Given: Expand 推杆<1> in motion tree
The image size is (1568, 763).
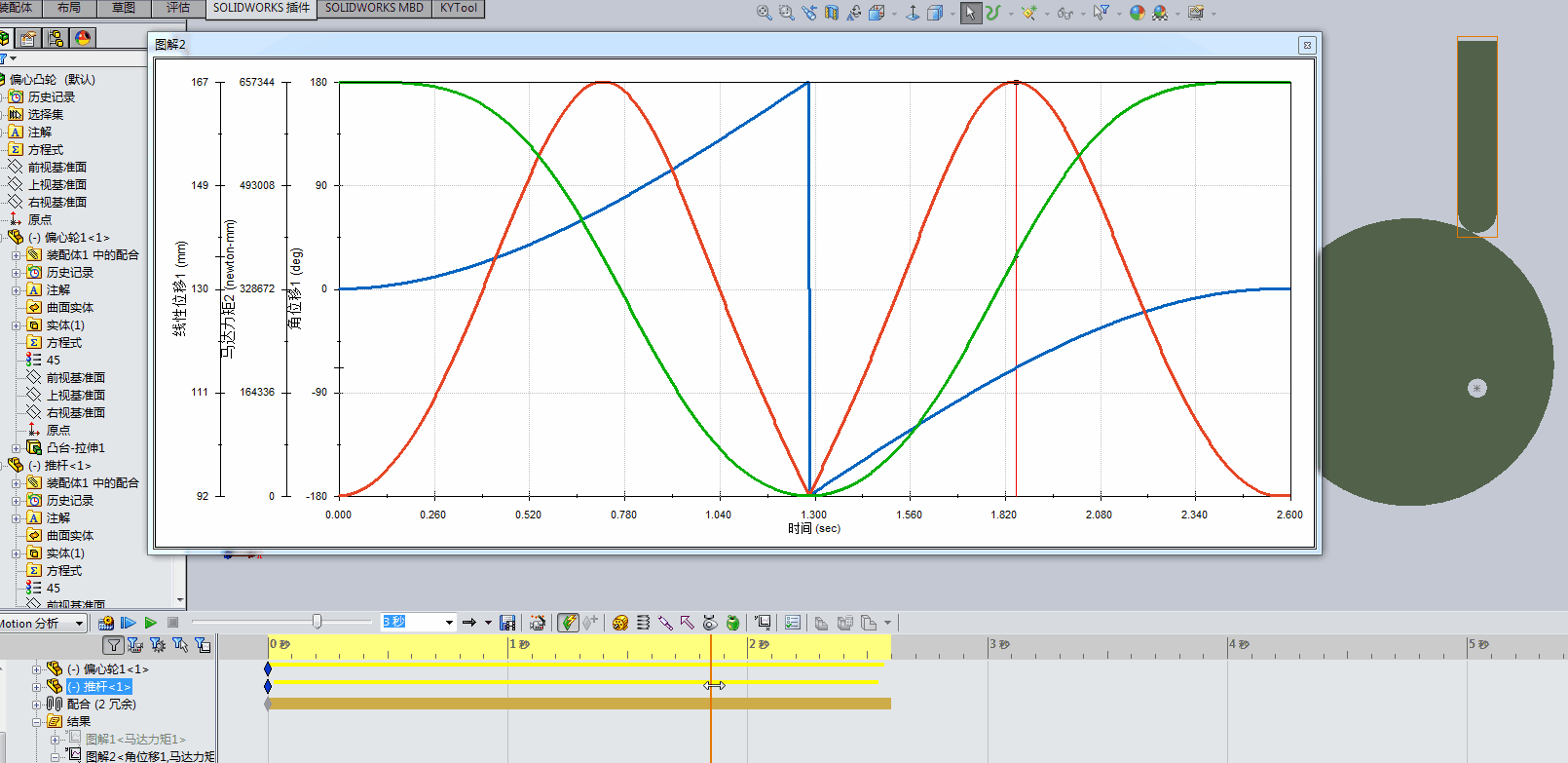Looking at the screenshot, I should (x=37, y=687).
